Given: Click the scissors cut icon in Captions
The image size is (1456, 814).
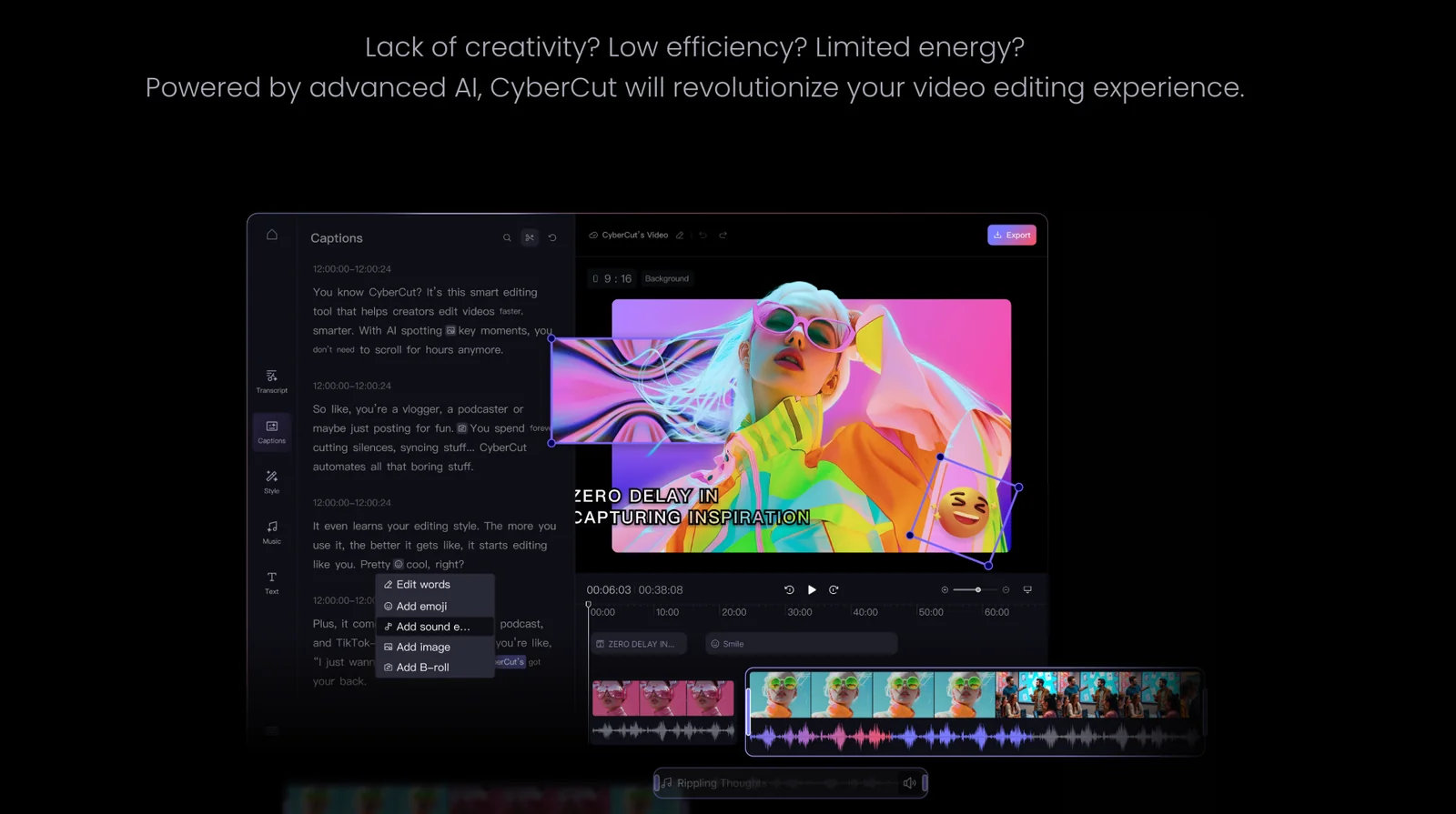Looking at the screenshot, I should pos(530,238).
